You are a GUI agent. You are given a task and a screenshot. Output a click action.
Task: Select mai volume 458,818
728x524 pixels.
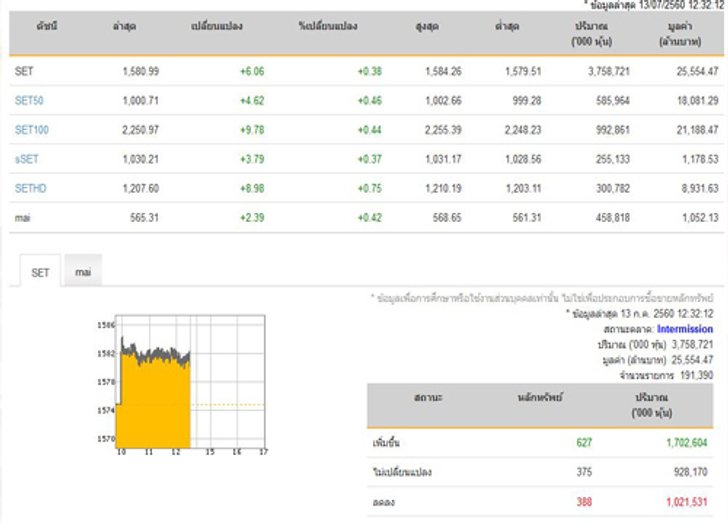pos(613,217)
